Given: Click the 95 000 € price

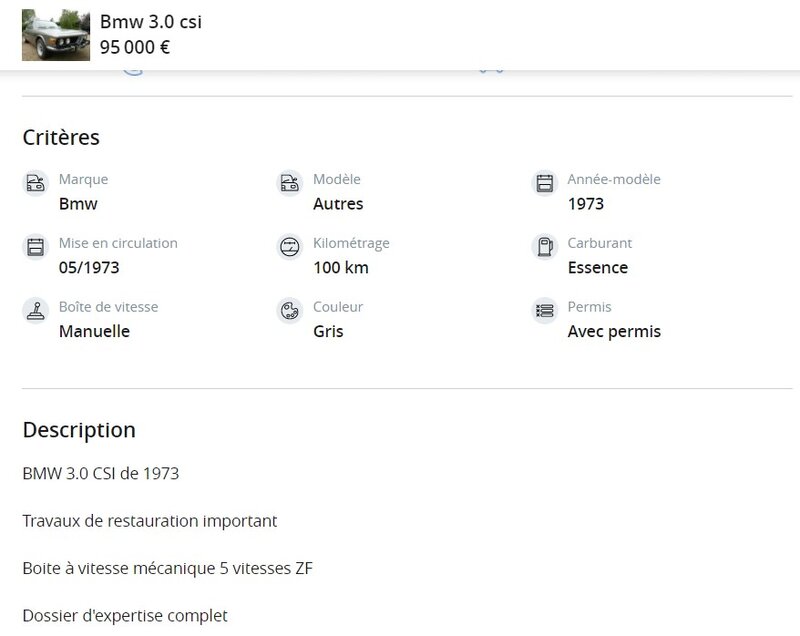Looking at the screenshot, I should point(135,47).
